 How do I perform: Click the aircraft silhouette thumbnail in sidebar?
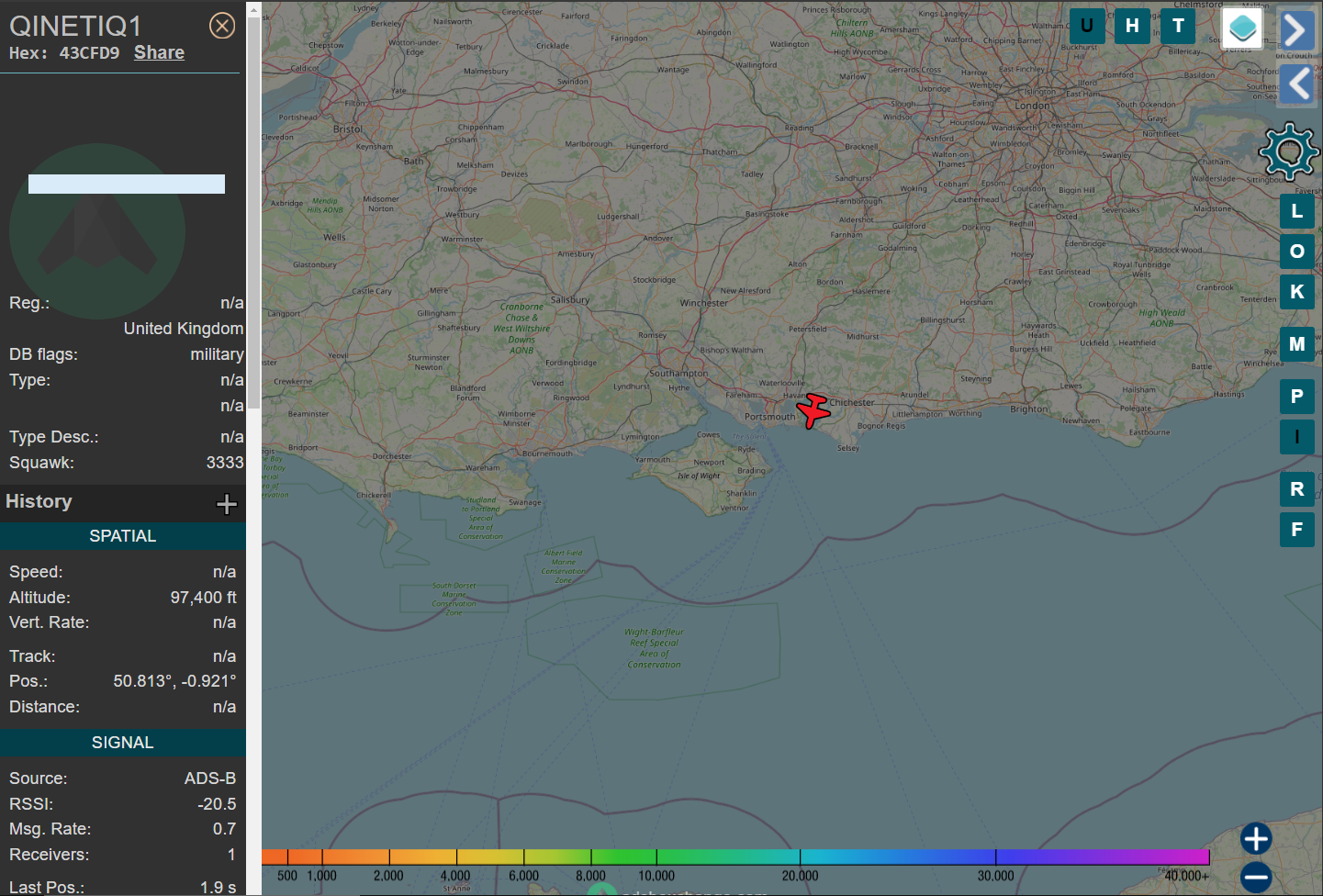[97, 231]
